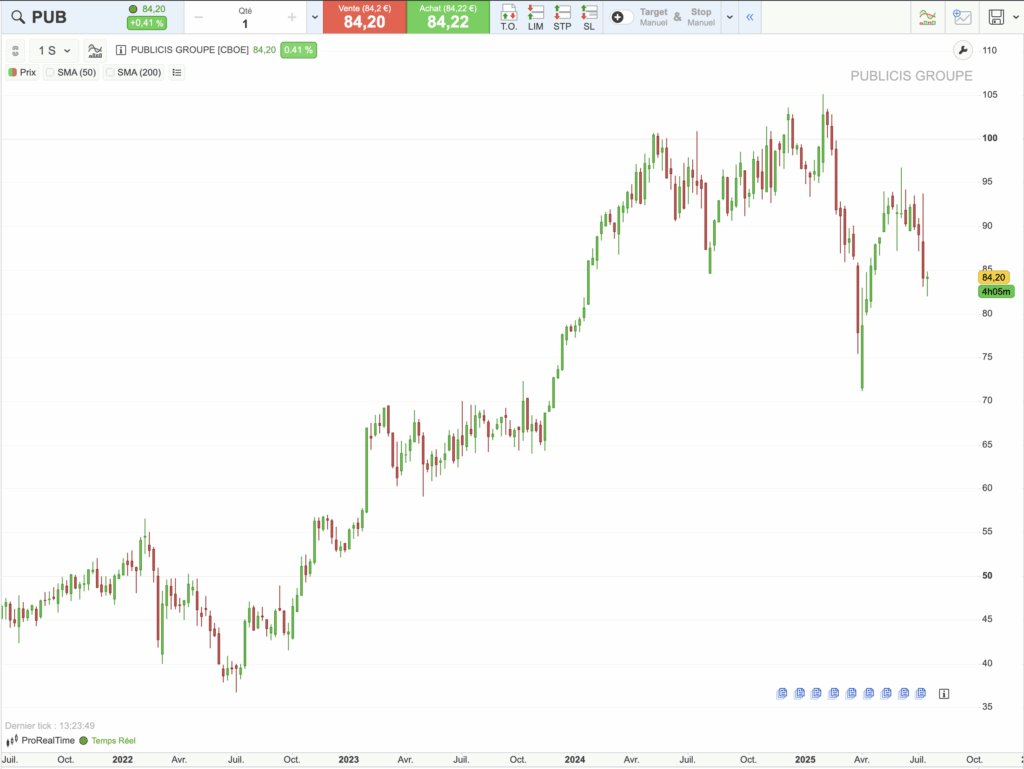Click the wrench settings icon on the chart
Viewport: 1024px width, 769px height.
[960, 49]
